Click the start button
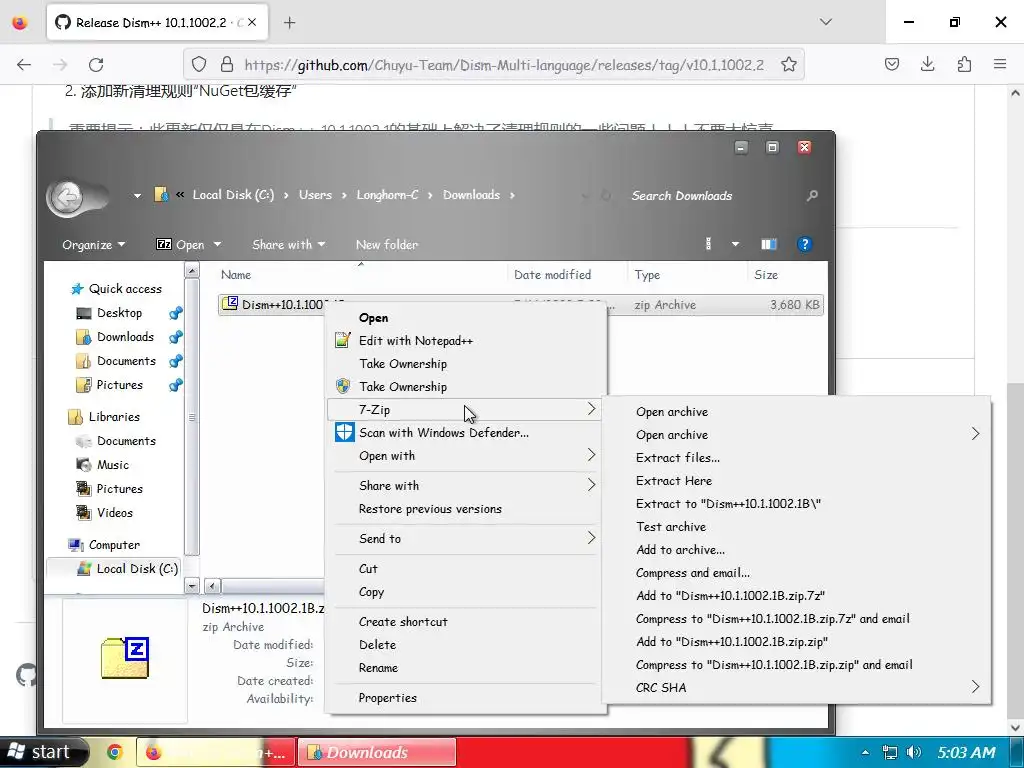Viewport: 1024px width, 768px height. (x=43, y=752)
